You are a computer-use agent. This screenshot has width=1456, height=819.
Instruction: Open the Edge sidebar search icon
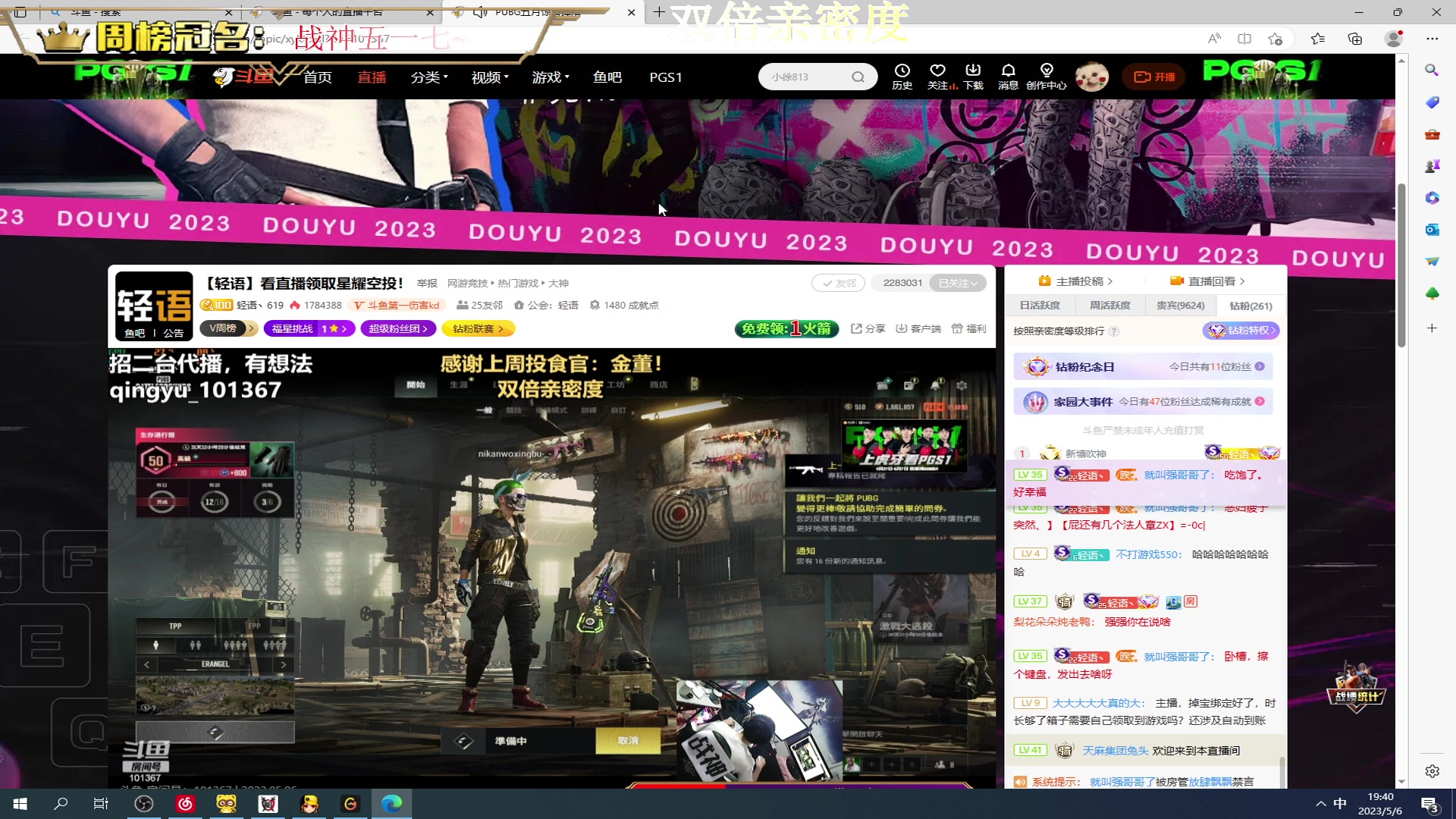coord(1432,70)
